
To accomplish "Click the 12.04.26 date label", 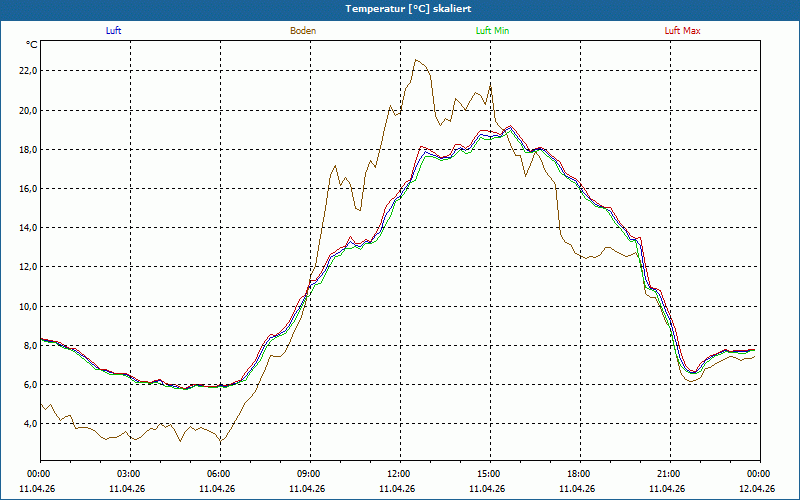I will (757, 489).
